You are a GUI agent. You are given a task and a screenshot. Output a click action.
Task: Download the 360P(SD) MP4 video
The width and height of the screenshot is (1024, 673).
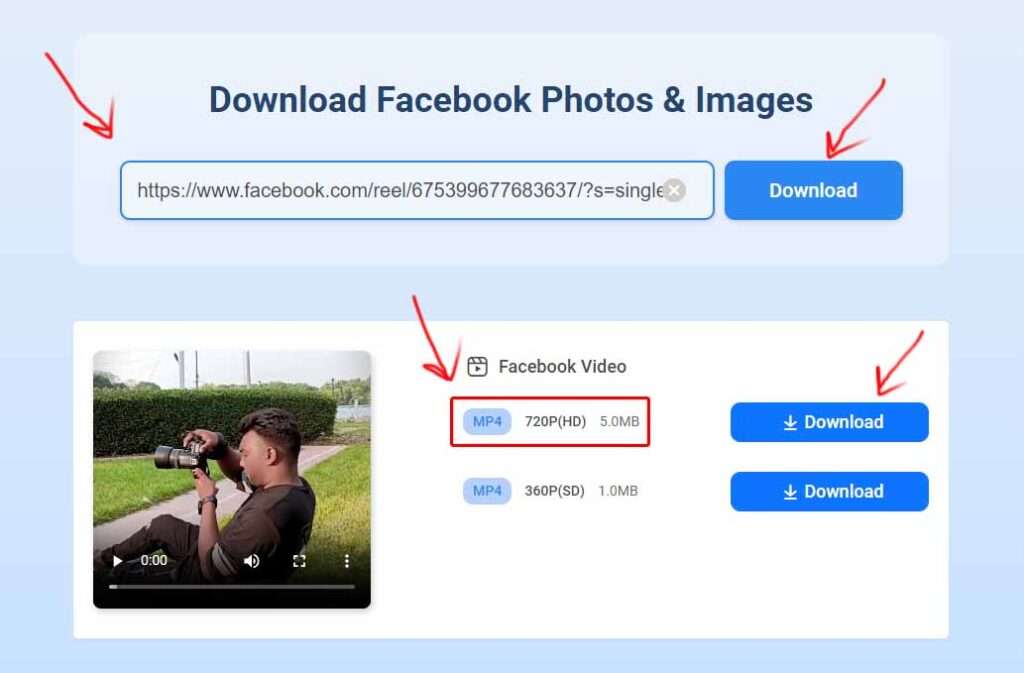click(829, 491)
